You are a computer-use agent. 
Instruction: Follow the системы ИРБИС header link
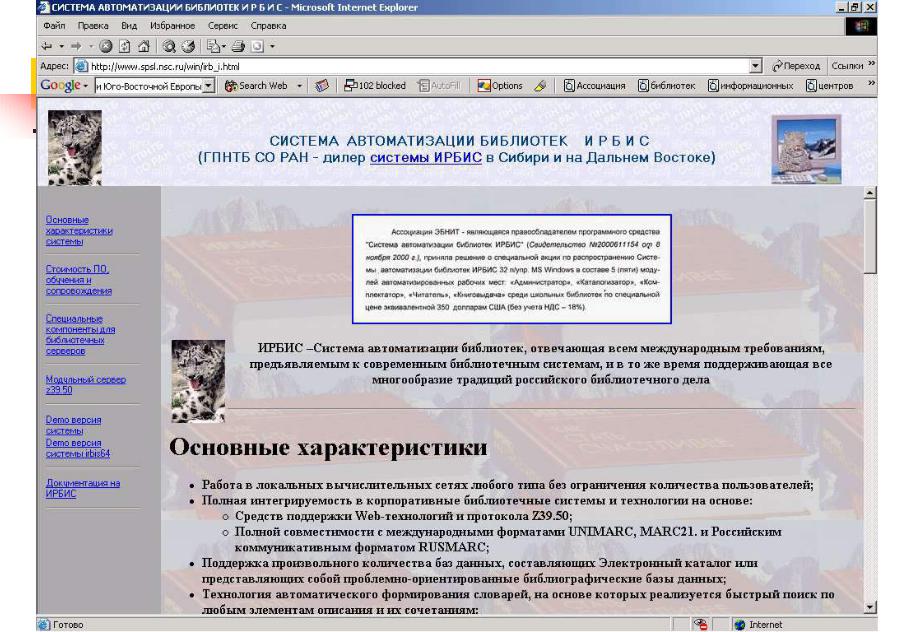[x=426, y=157]
